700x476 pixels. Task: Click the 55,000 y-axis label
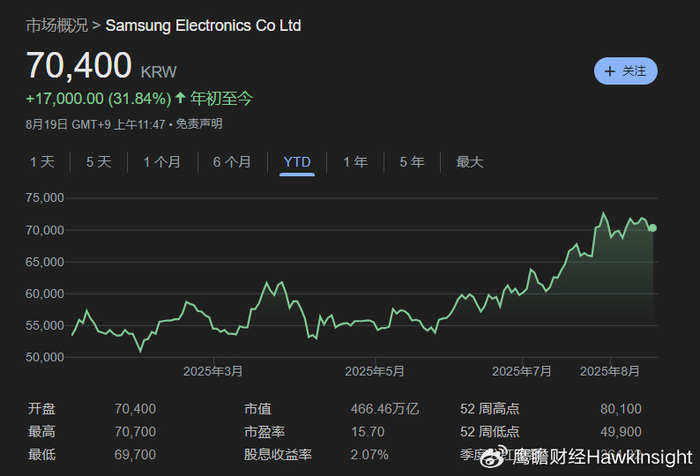tap(45, 326)
